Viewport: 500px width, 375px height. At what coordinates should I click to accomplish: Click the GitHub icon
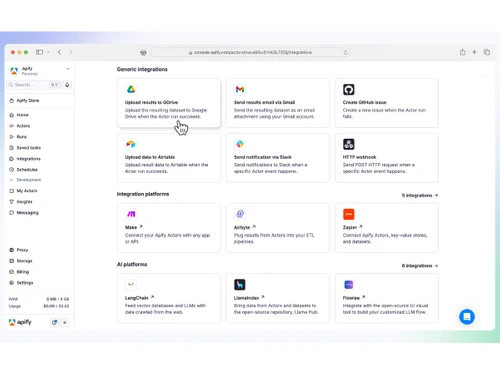(349, 89)
